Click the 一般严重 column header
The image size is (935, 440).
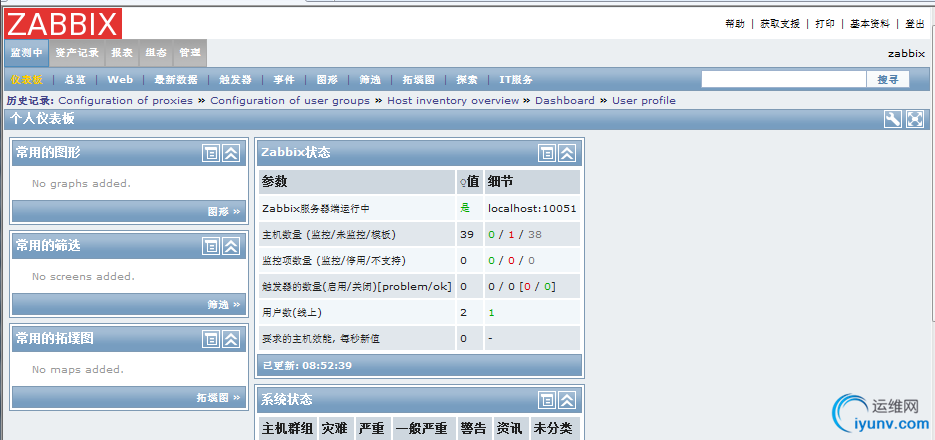(425, 429)
